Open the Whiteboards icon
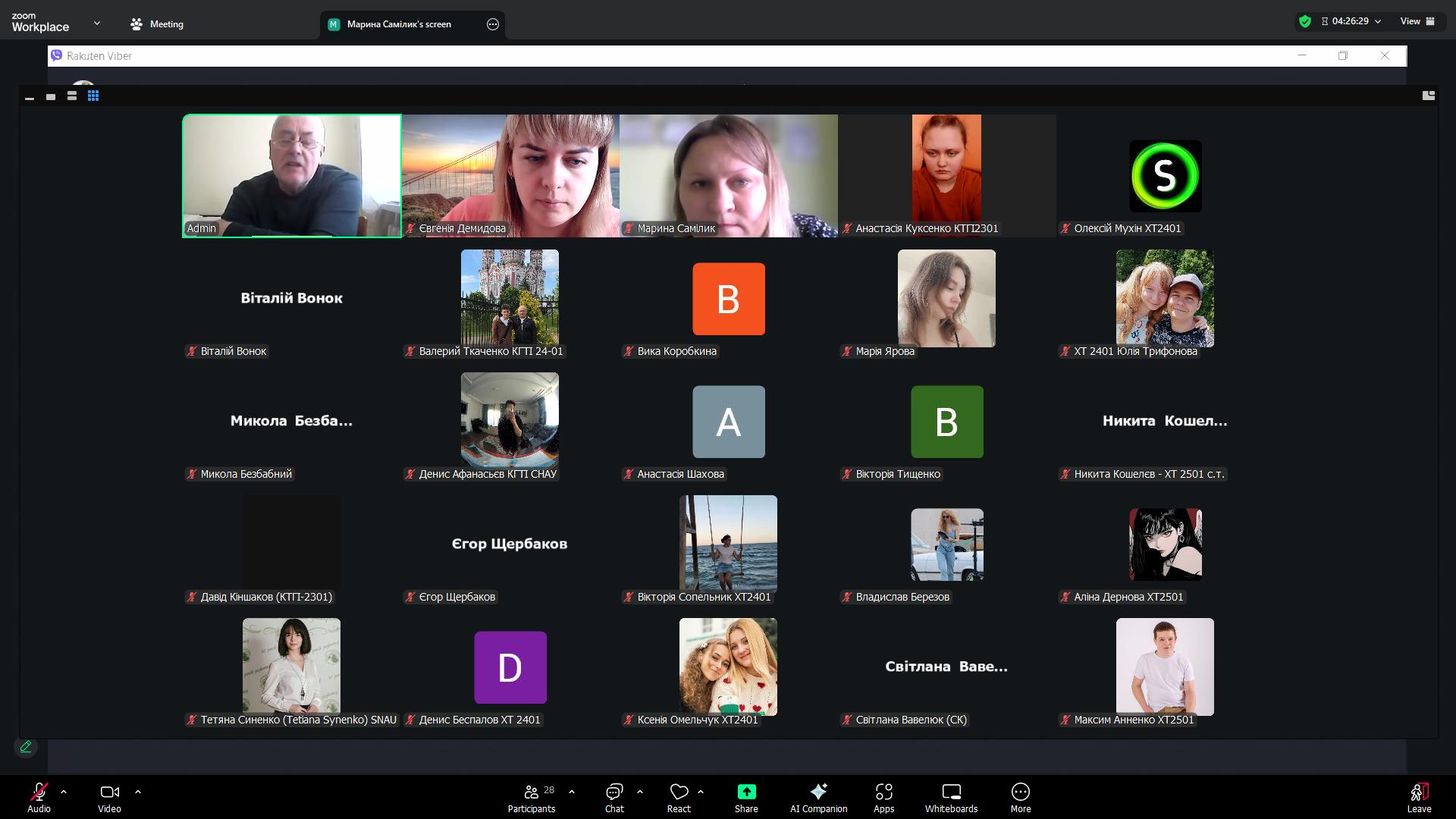This screenshot has height=819, width=1456. [951, 792]
